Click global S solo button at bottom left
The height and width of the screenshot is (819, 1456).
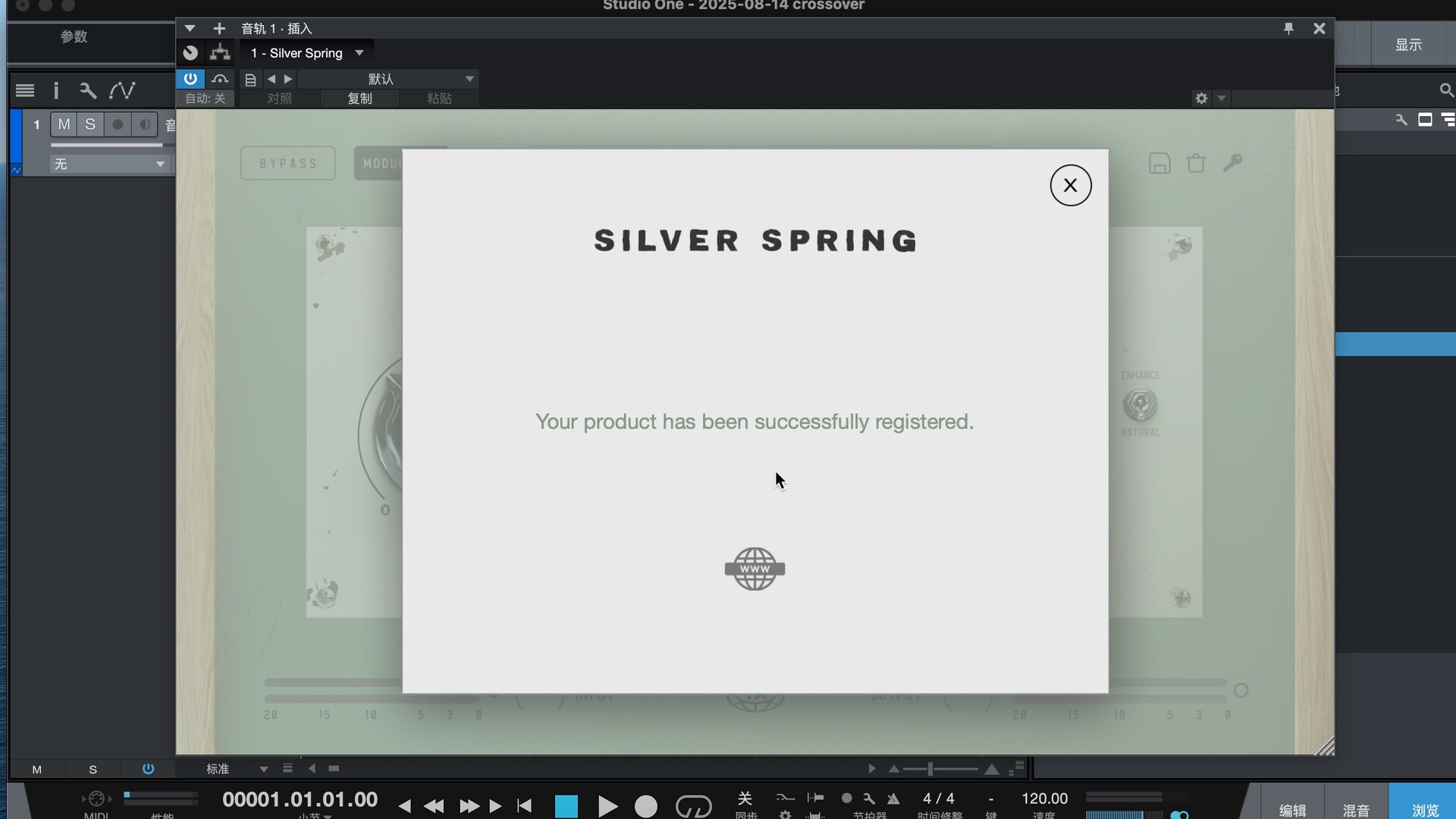(93, 769)
